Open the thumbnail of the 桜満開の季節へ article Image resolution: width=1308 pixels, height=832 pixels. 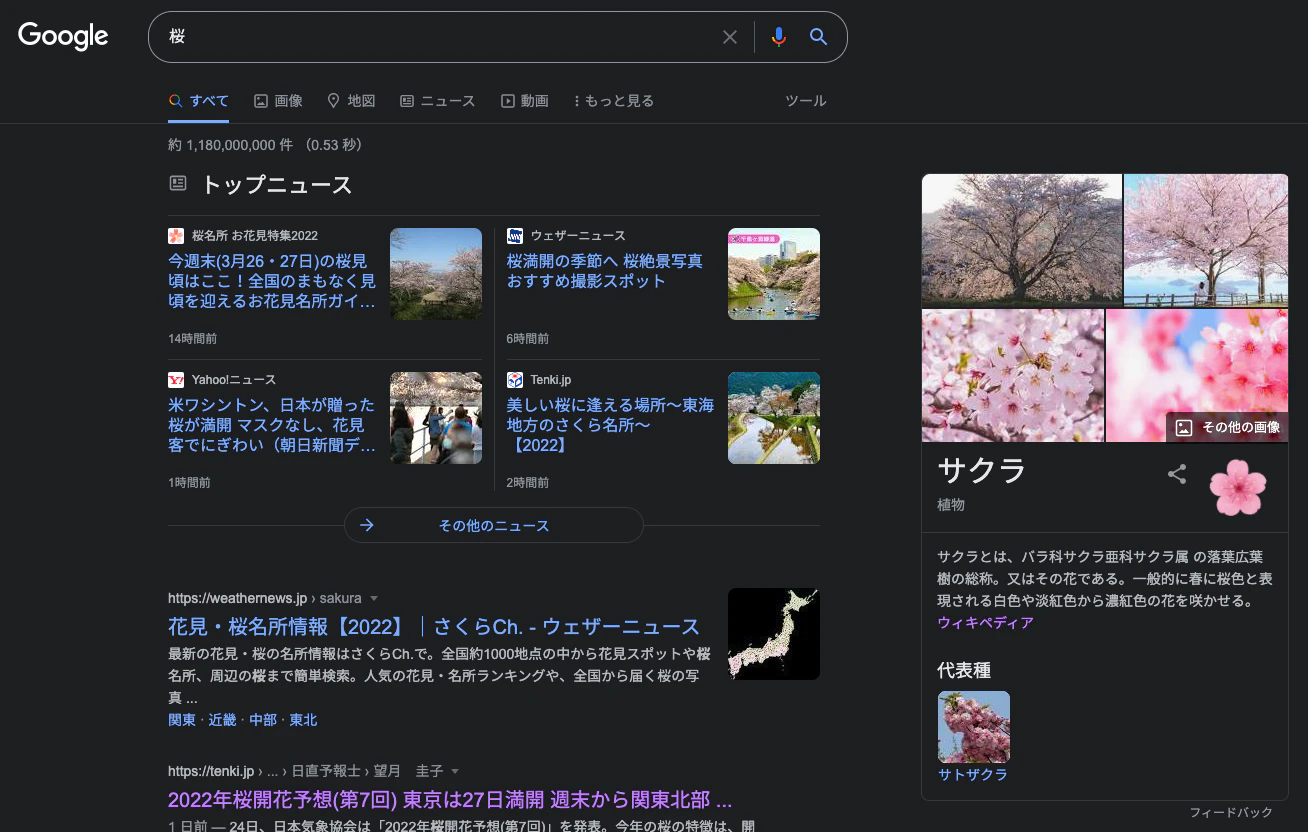point(774,274)
